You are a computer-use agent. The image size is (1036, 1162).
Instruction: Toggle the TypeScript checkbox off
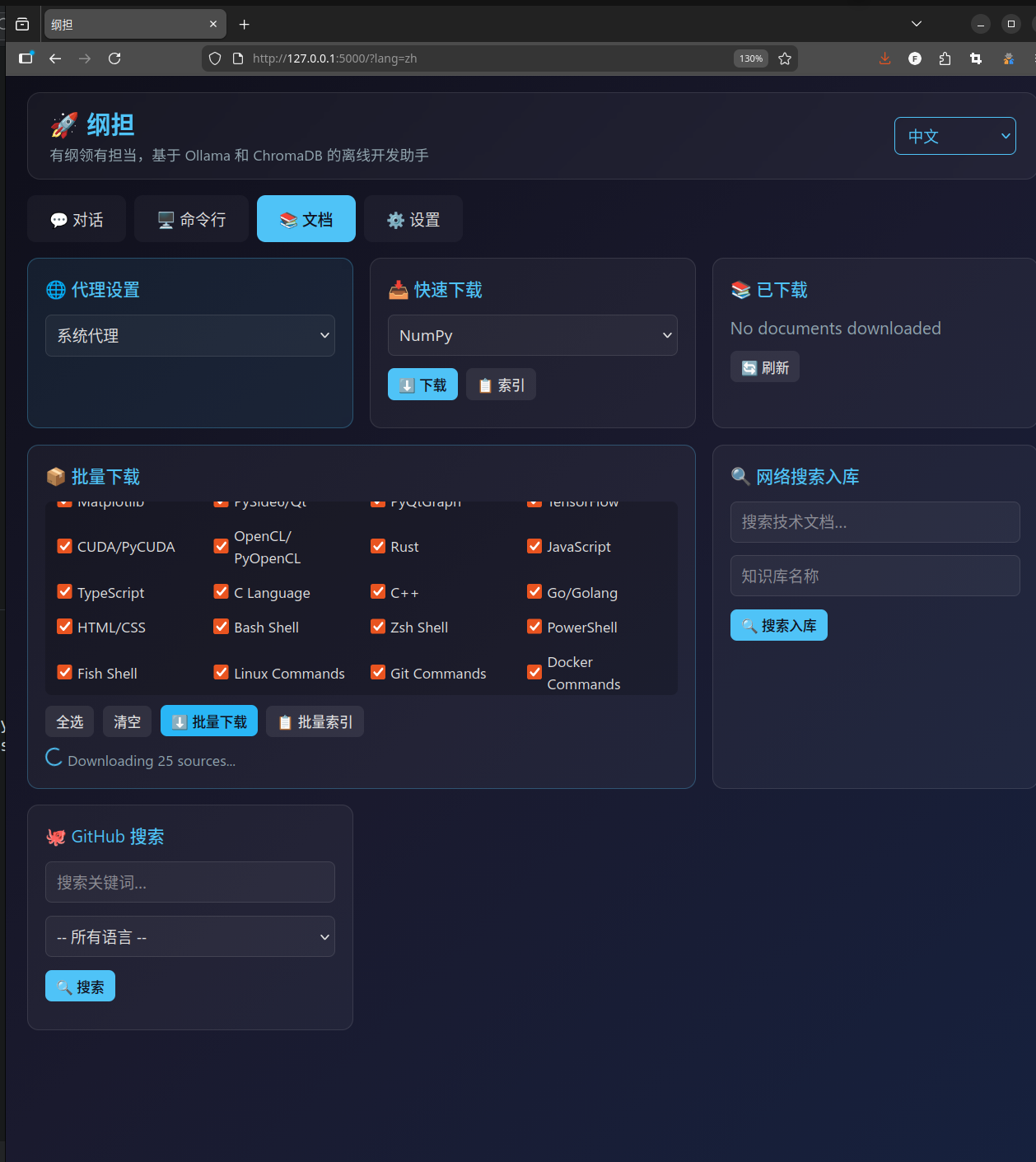(64, 591)
